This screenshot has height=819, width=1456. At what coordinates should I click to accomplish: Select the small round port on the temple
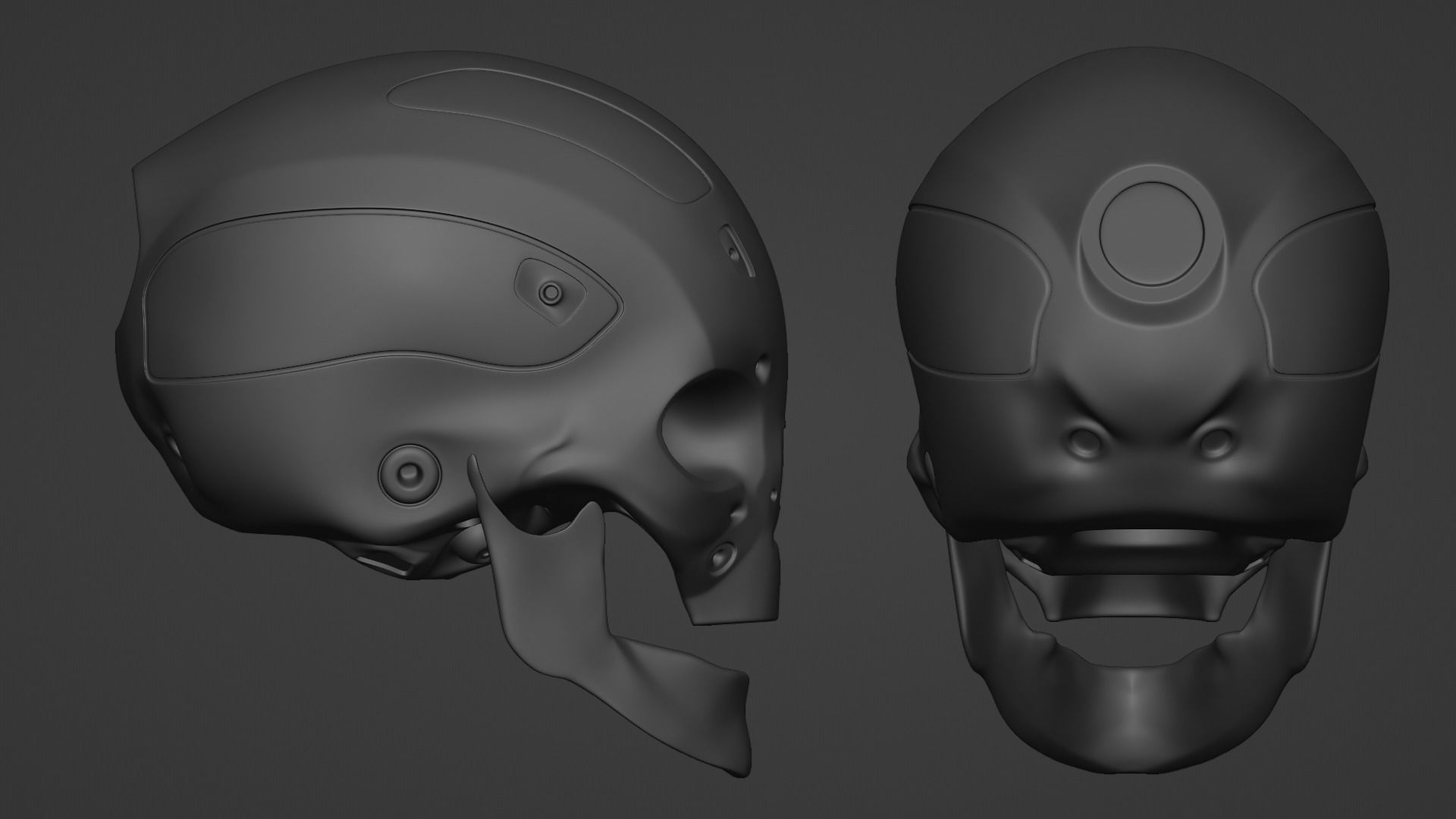pyautogui.click(x=550, y=292)
